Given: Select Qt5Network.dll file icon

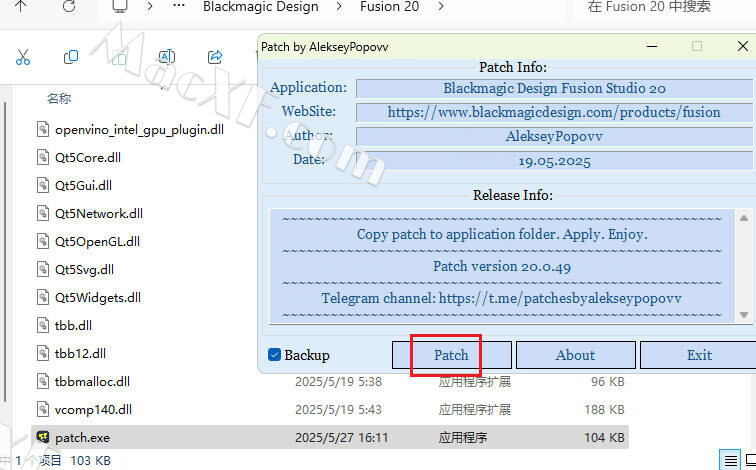Looking at the screenshot, I should pos(43,213).
